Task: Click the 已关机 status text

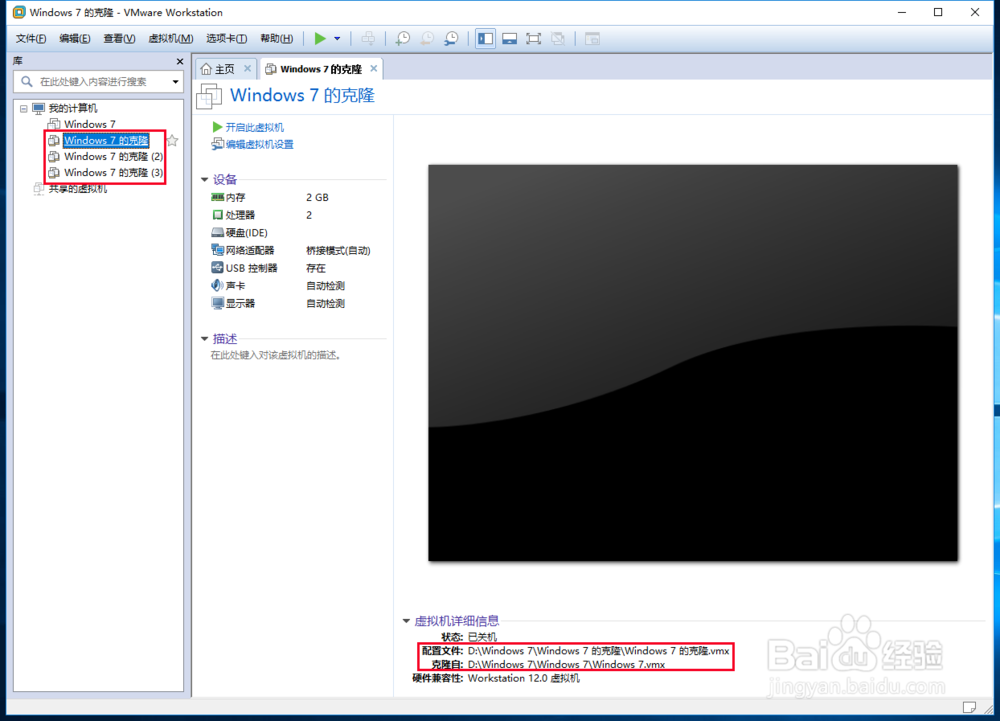Action: click(x=482, y=637)
